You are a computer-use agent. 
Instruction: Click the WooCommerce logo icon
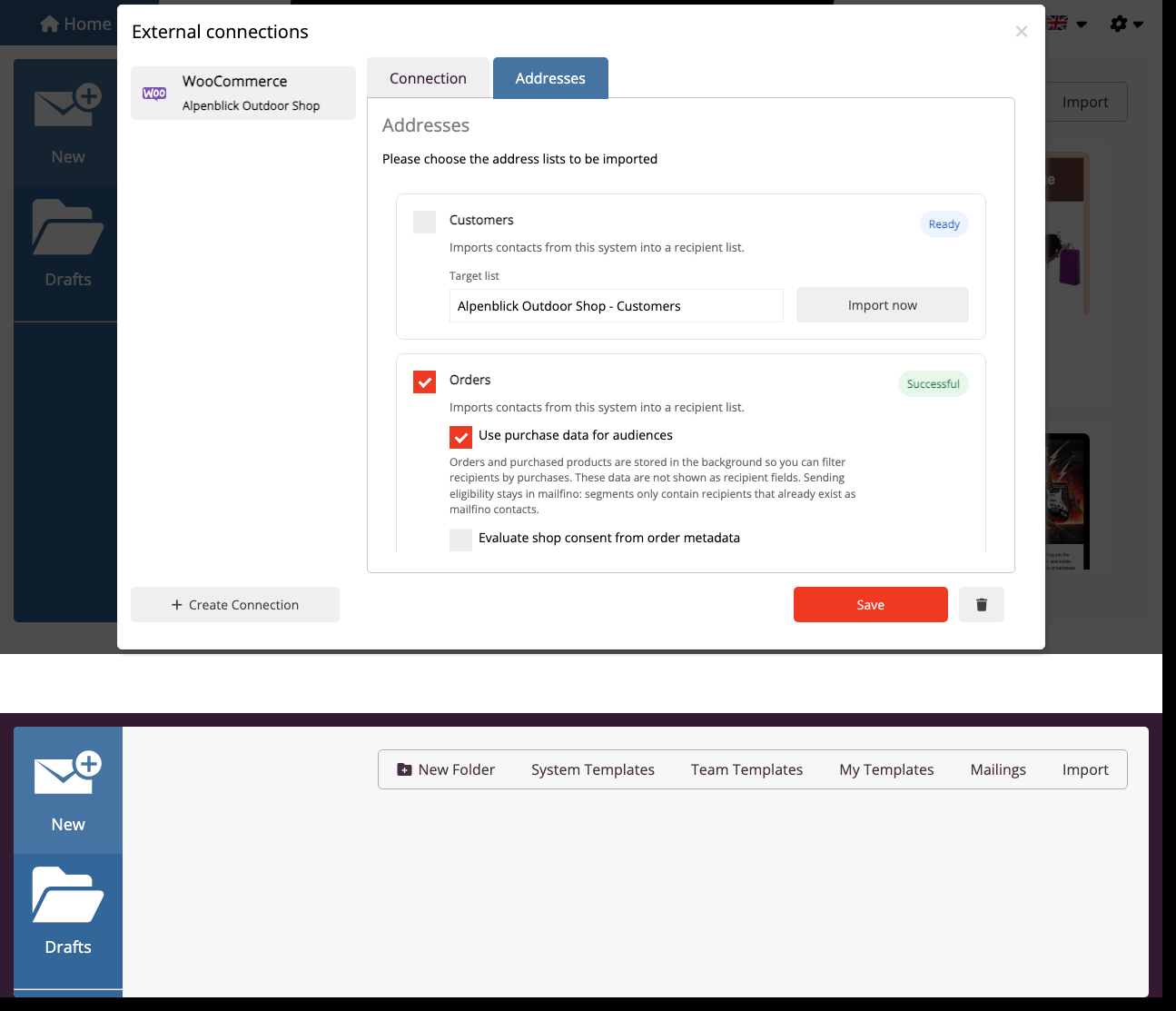click(154, 94)
